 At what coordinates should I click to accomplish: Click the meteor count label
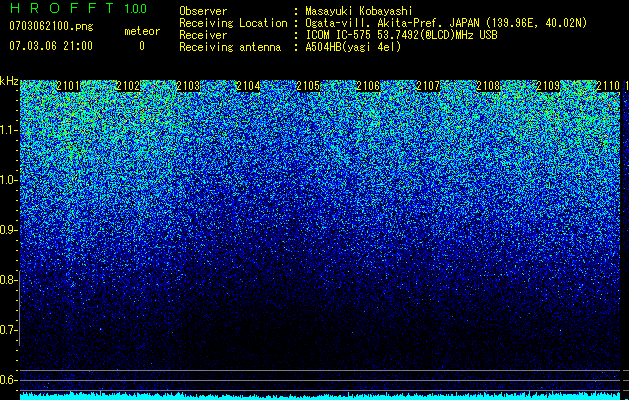click(x=142, y=31)
